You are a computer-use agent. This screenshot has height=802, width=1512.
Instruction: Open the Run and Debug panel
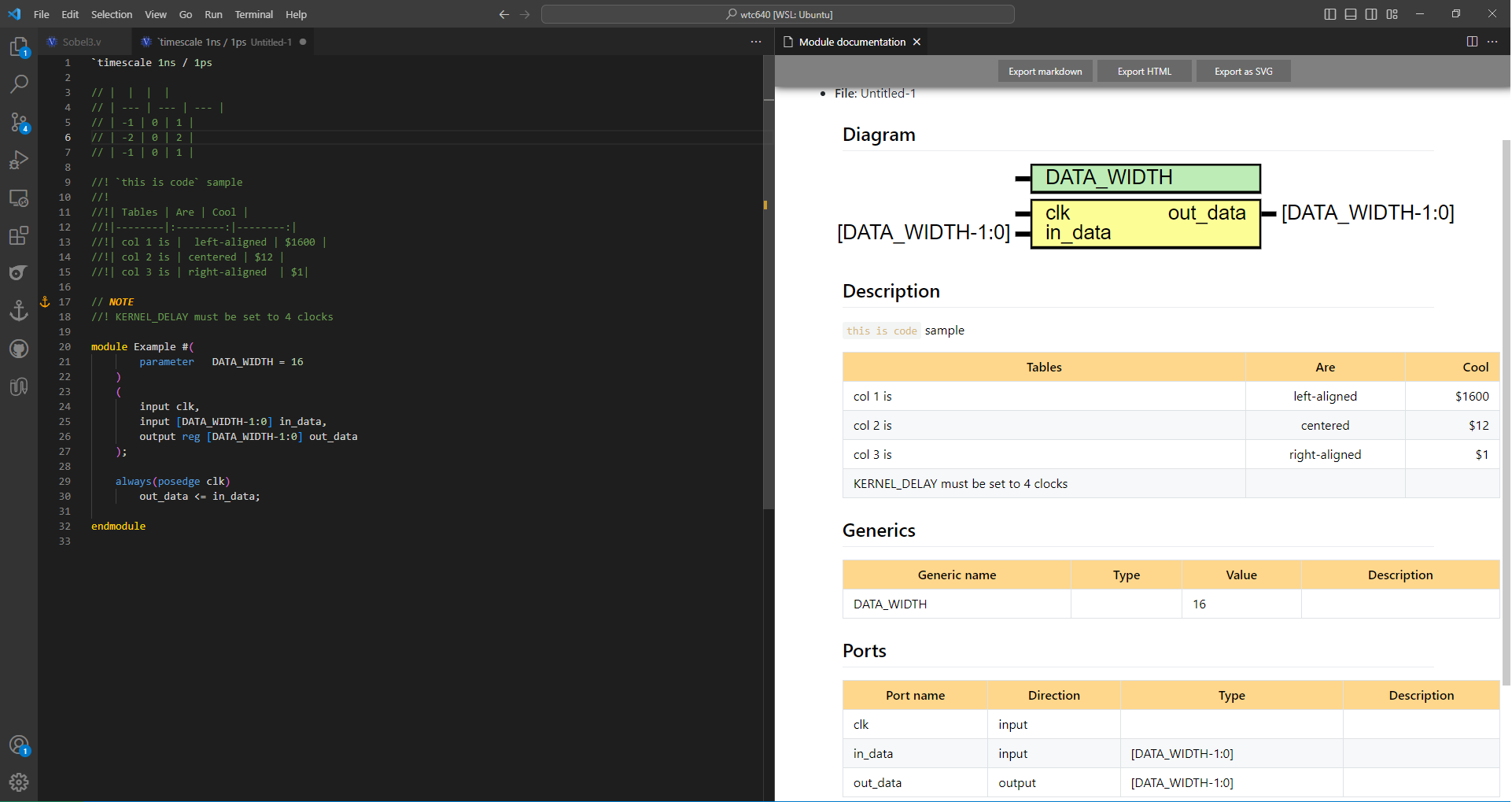[19, 160]
